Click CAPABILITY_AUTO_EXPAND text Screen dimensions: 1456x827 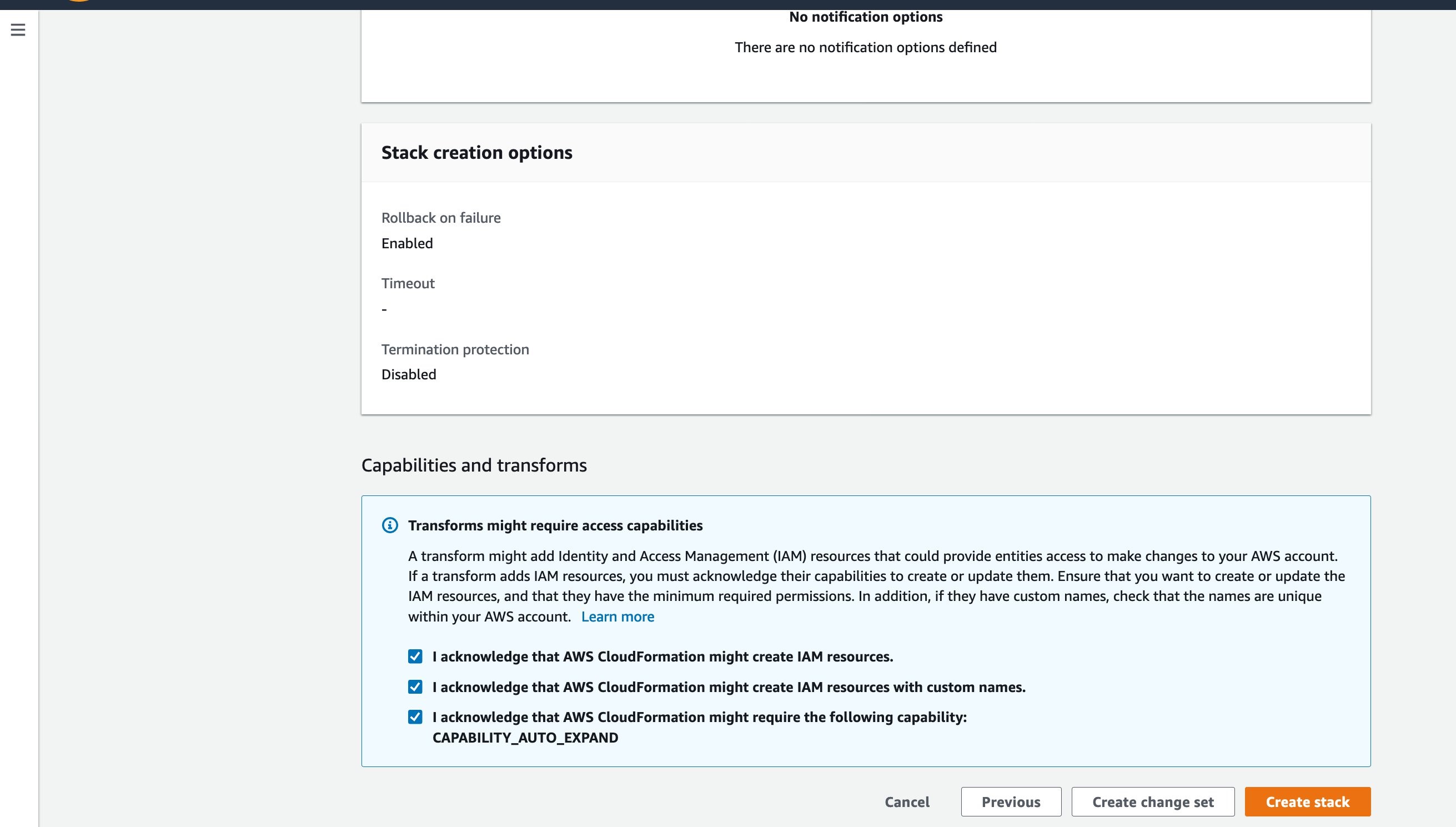(525, 737)
